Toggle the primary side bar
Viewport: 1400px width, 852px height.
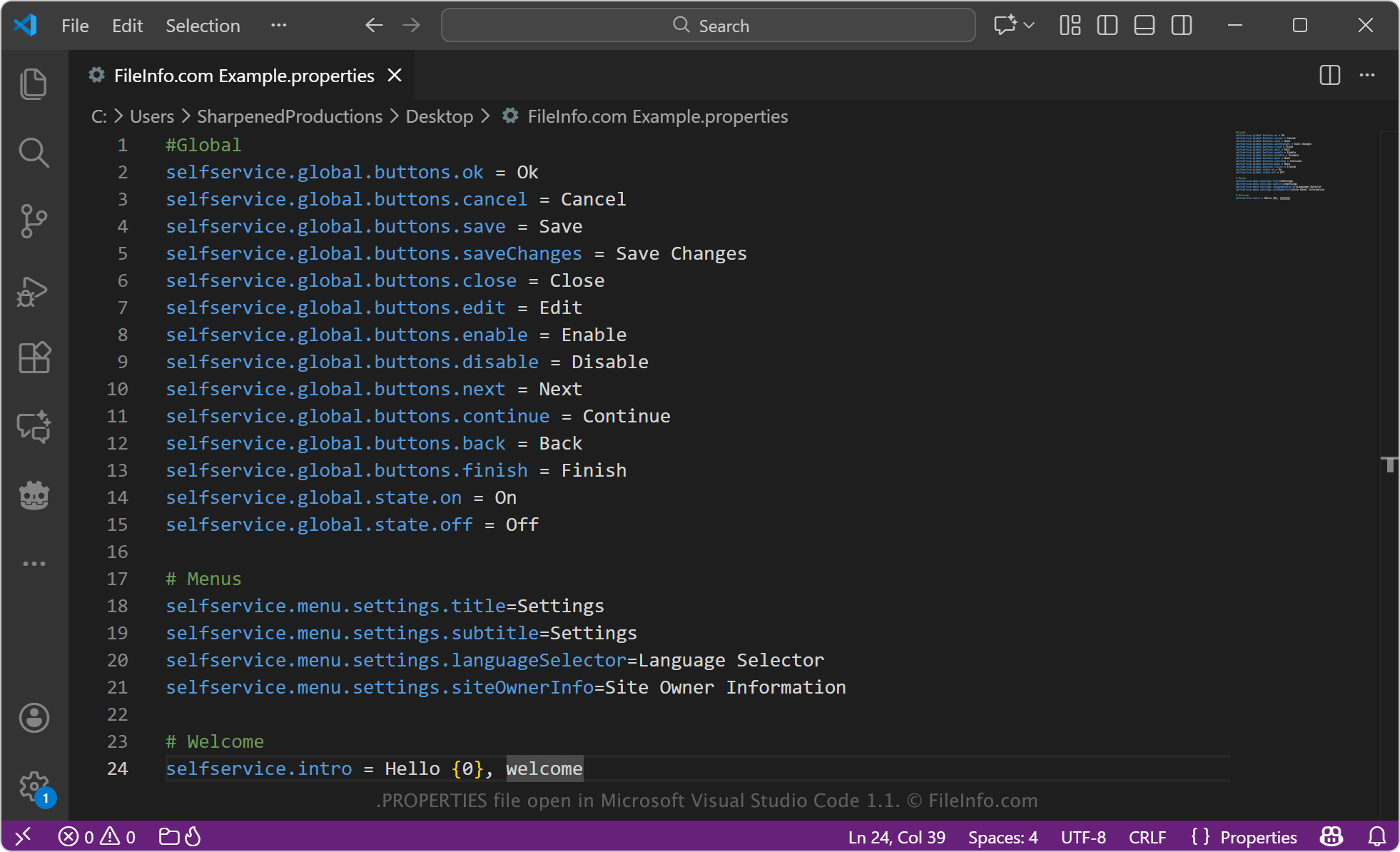[x=1107, y=26]
